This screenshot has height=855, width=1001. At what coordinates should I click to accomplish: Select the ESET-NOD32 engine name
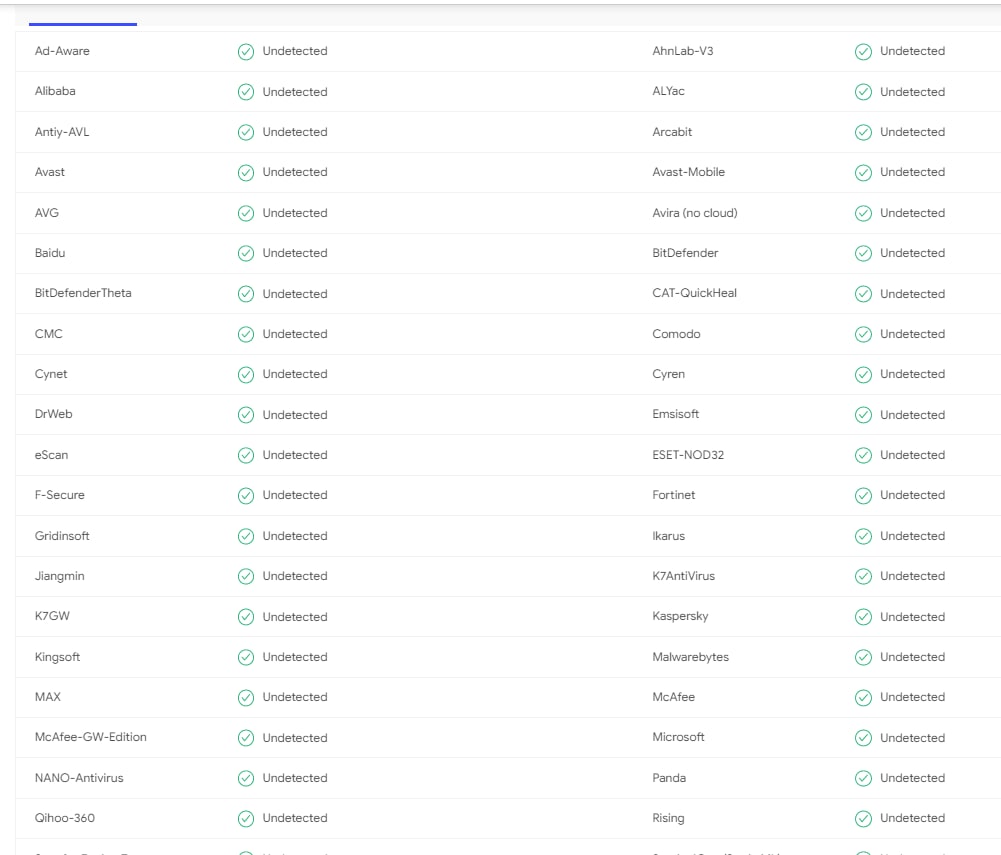688,455
